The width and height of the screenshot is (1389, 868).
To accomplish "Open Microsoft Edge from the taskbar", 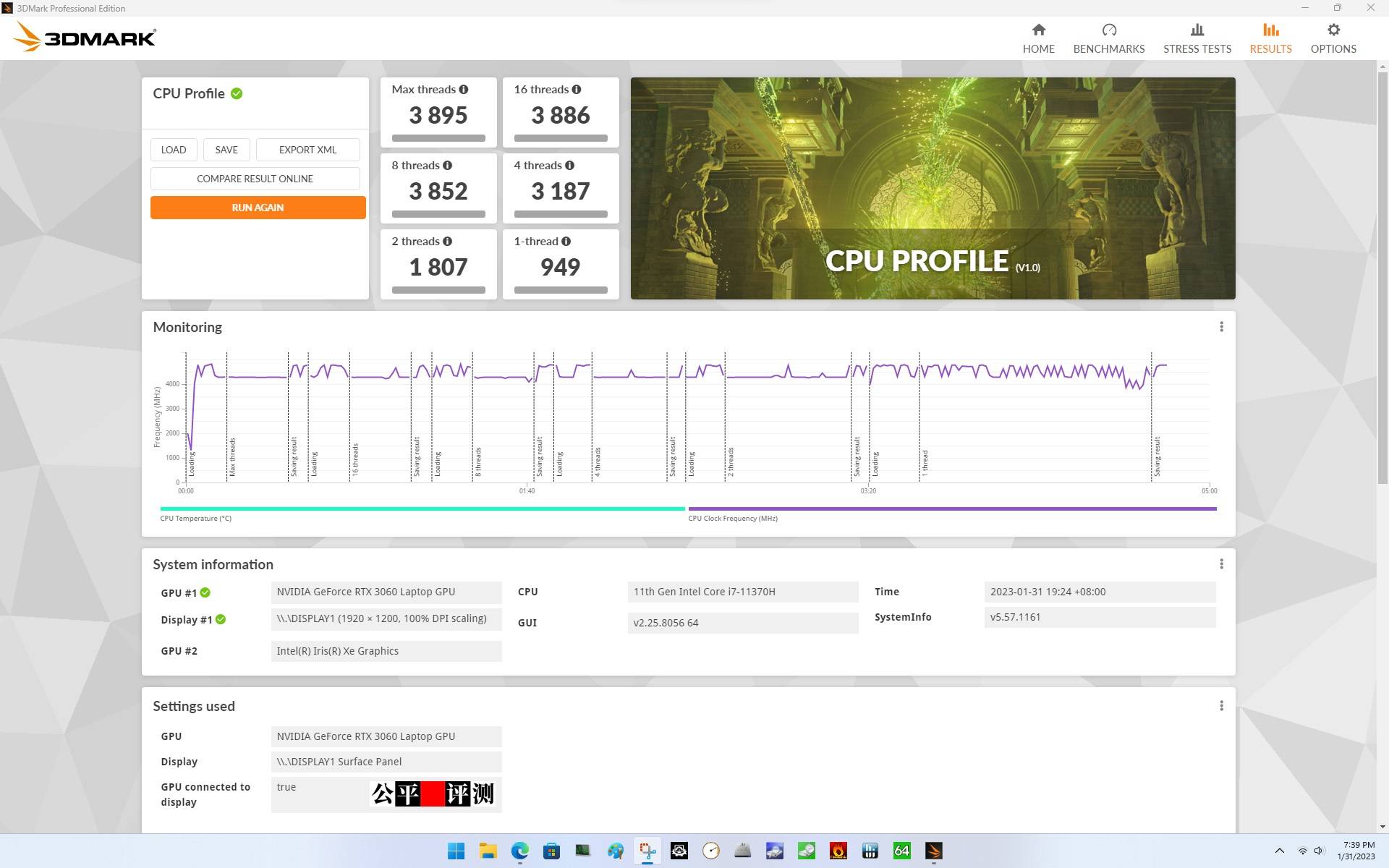I will tap(519, 851).
